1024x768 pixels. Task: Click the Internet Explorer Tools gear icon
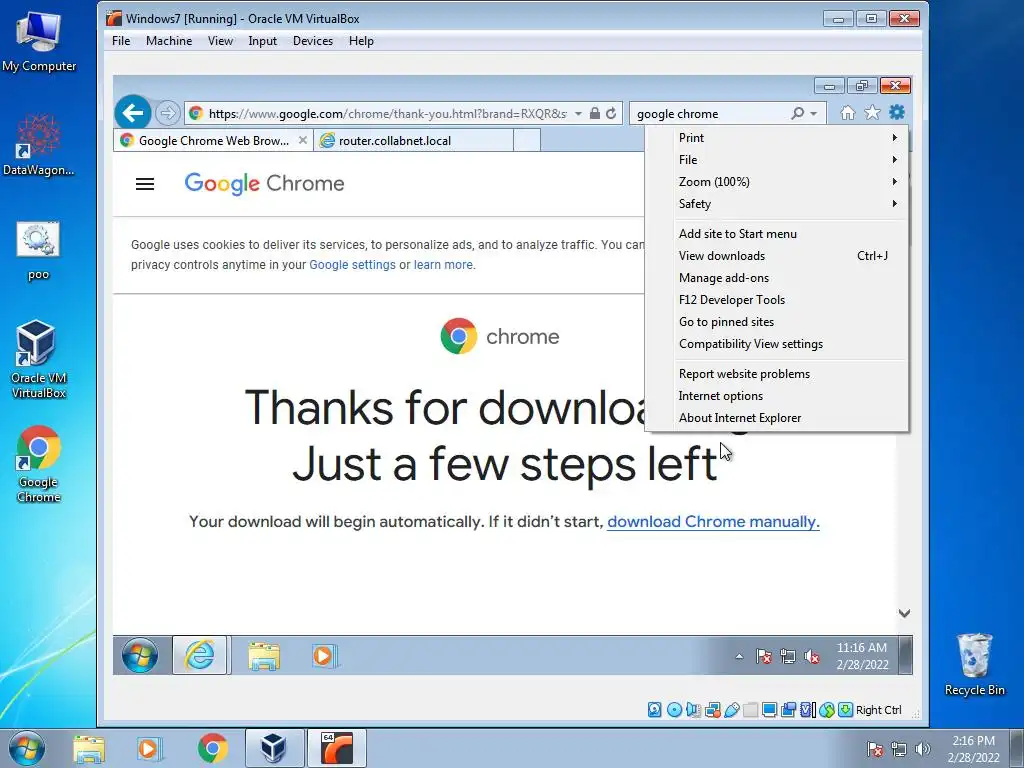tap(897, 112)
